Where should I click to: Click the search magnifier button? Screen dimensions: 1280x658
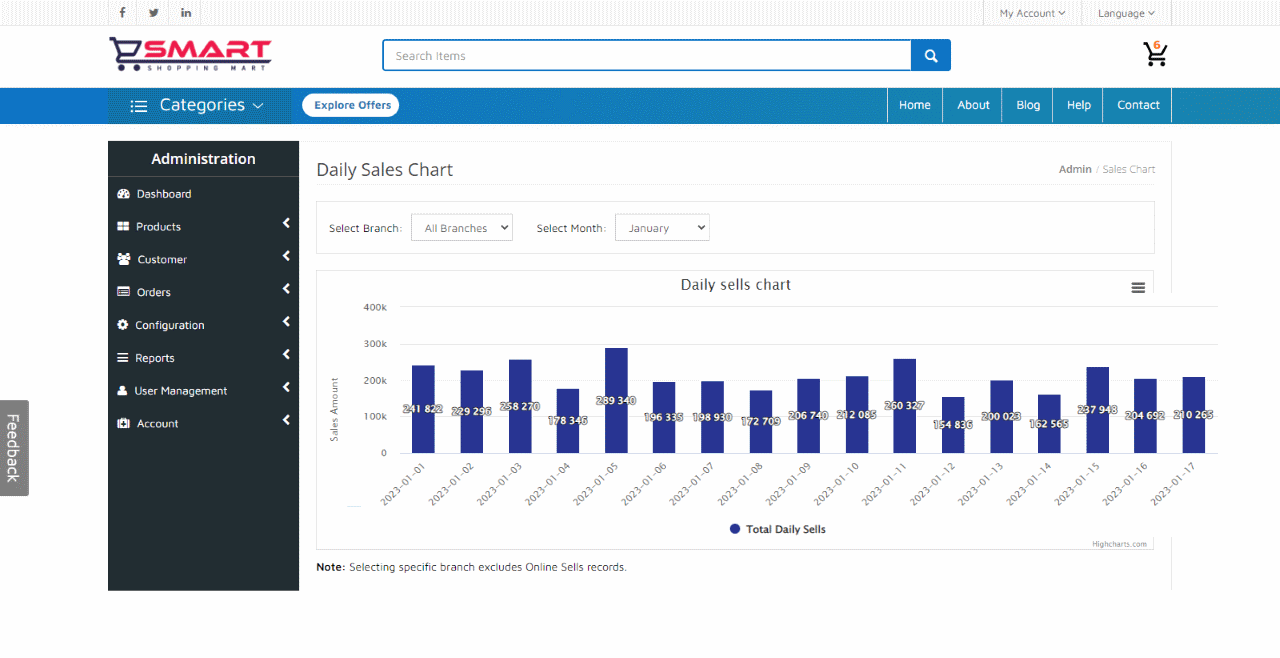(930, 55)
